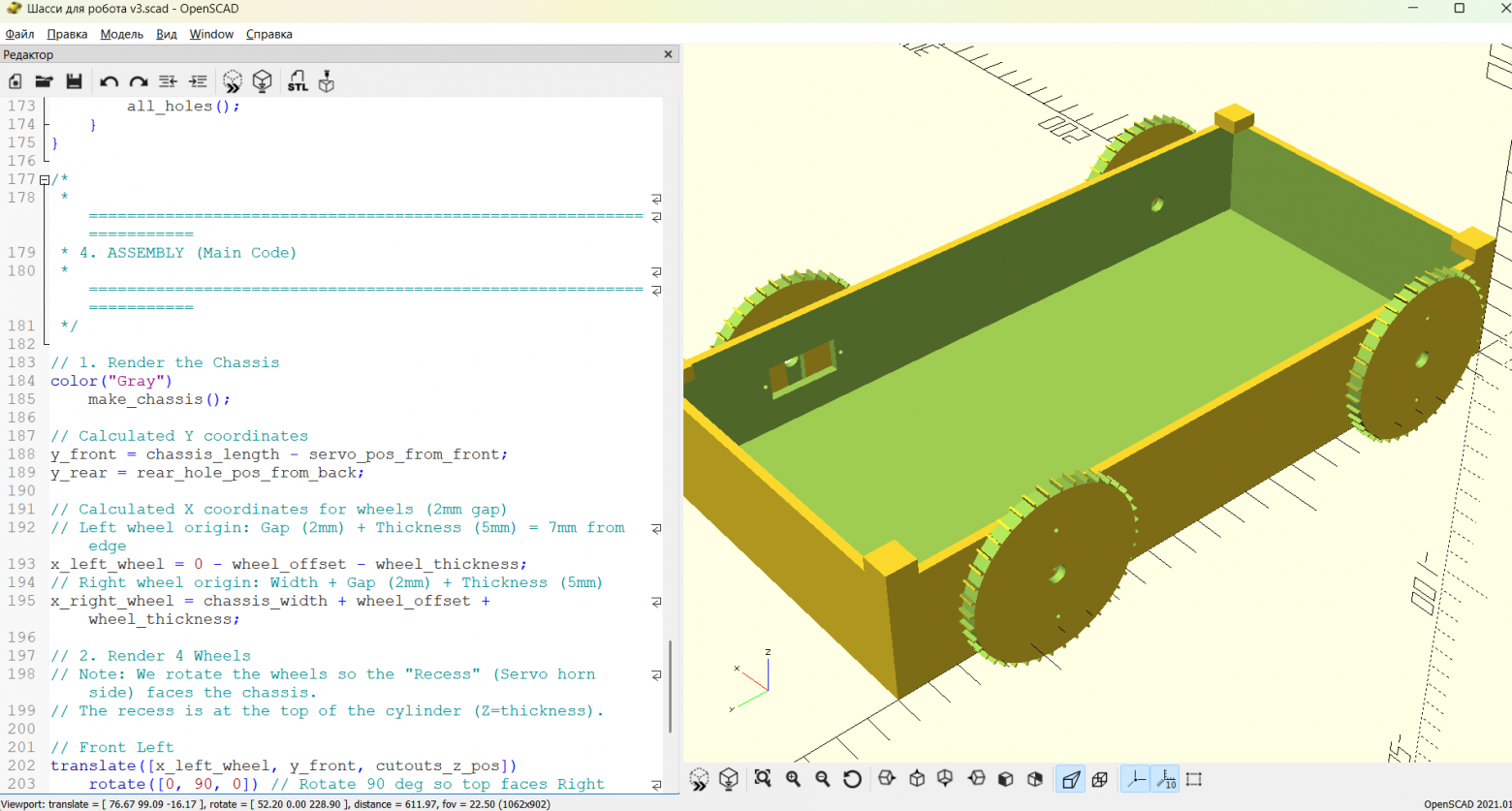Image resolution: width=1512 pixels, height=811 pixels.
Task: Toggle the Perspective projection button
Action: pyautogui.click(x=1070, y=779)
